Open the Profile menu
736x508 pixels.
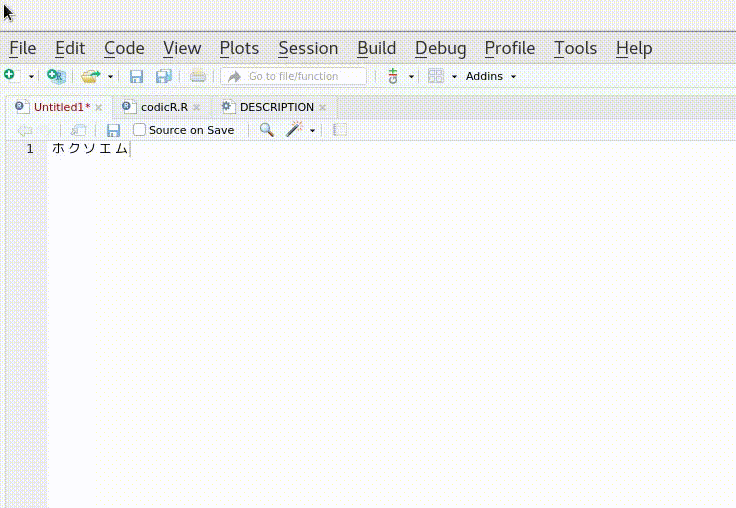(x=509, y=48)
